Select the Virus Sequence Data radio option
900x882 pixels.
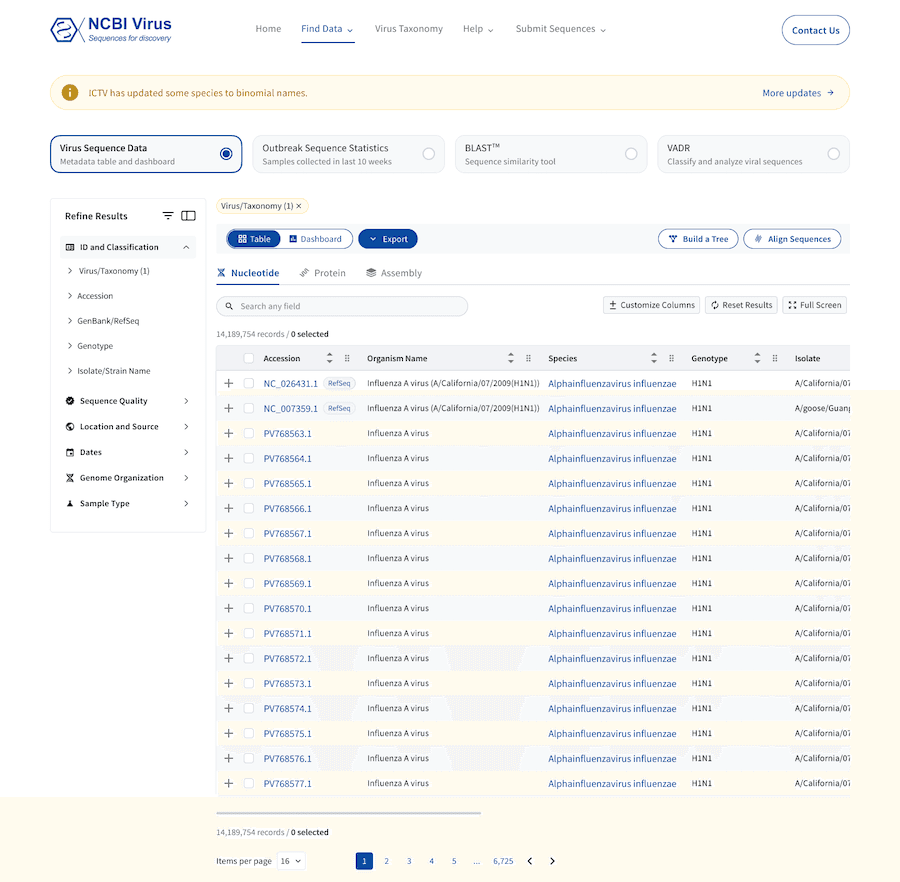226,154
